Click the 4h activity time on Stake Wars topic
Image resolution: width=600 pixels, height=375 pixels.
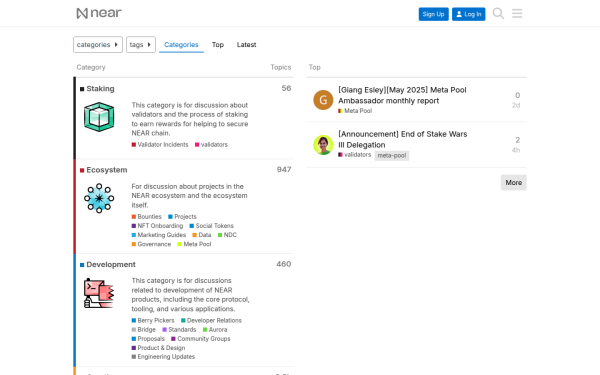pyautogui.click(x=516, y=150)
